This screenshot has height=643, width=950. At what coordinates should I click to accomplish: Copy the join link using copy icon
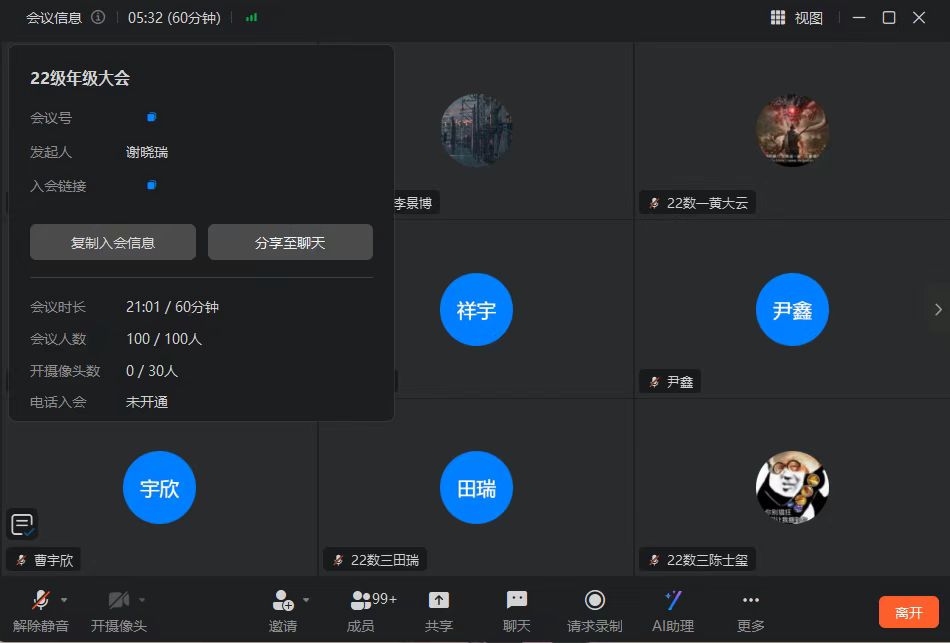point(152,185)
